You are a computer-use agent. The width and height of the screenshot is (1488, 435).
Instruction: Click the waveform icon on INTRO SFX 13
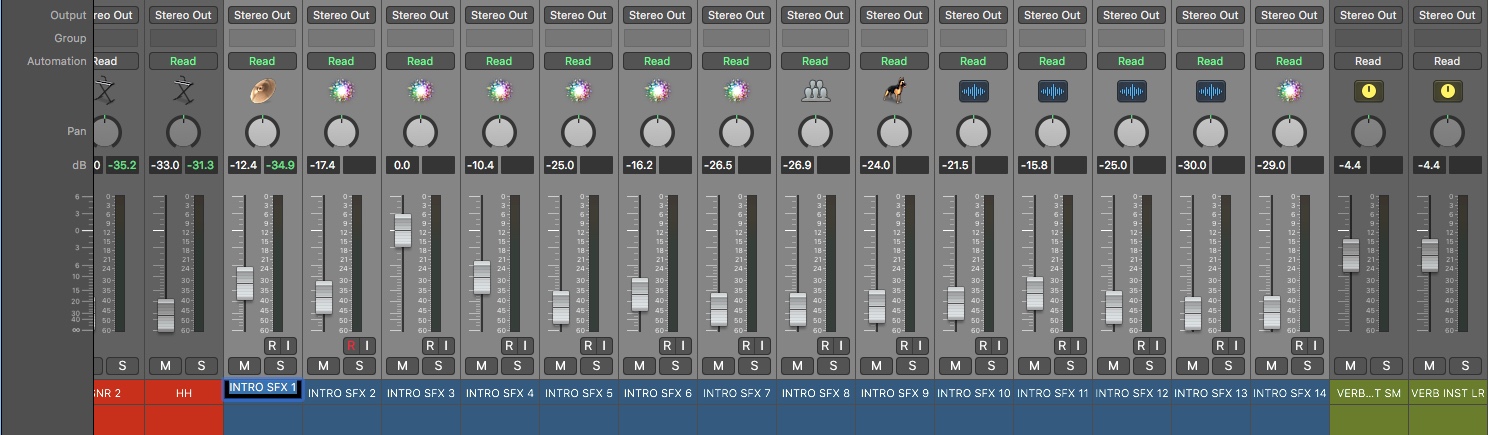pos(1210,92)
